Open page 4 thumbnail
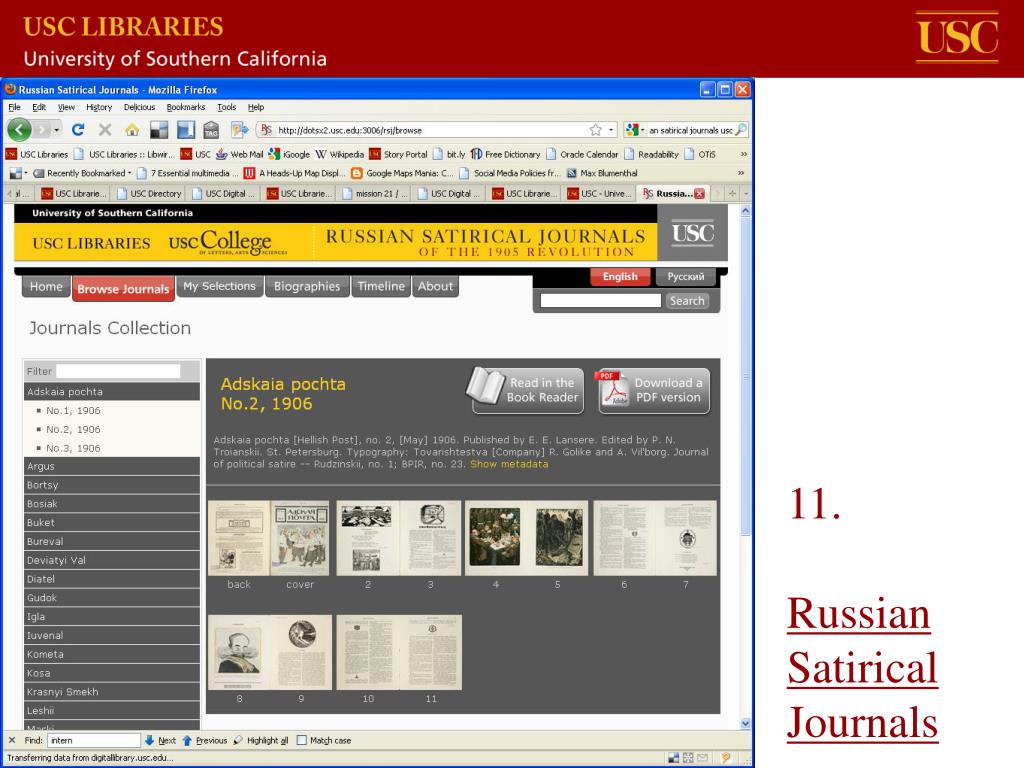Viewport: 1024px width, 768px height. coord(495,537)
